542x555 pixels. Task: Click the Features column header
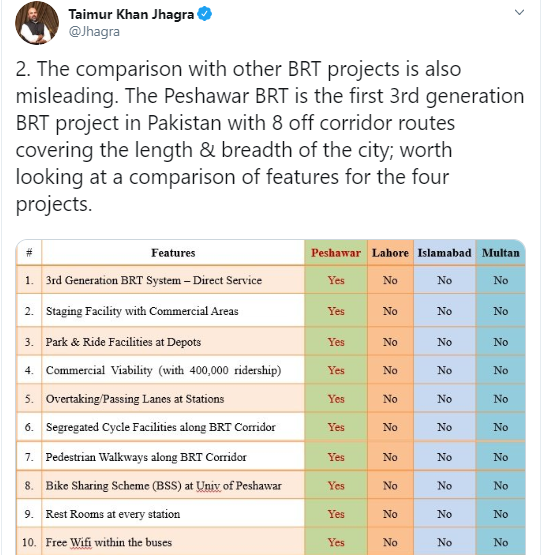pos(173,253)
